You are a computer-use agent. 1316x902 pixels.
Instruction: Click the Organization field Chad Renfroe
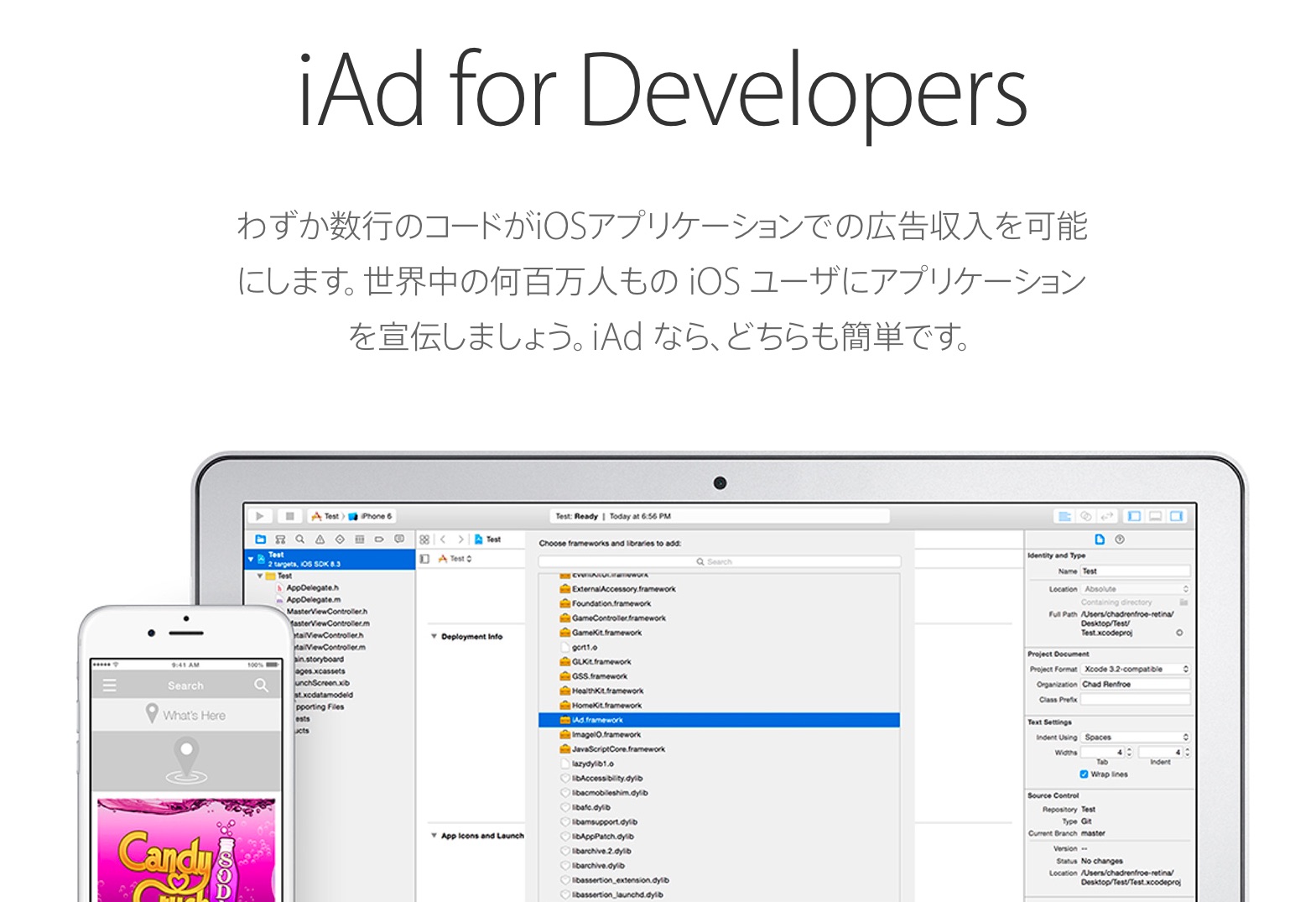click(1135, 685)
